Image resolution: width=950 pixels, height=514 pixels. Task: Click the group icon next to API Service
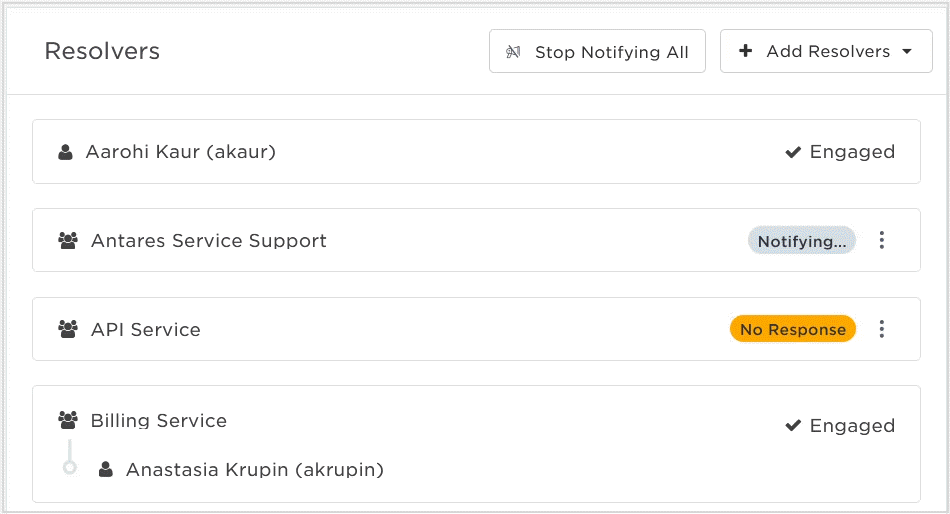click(x=68, y=329)
